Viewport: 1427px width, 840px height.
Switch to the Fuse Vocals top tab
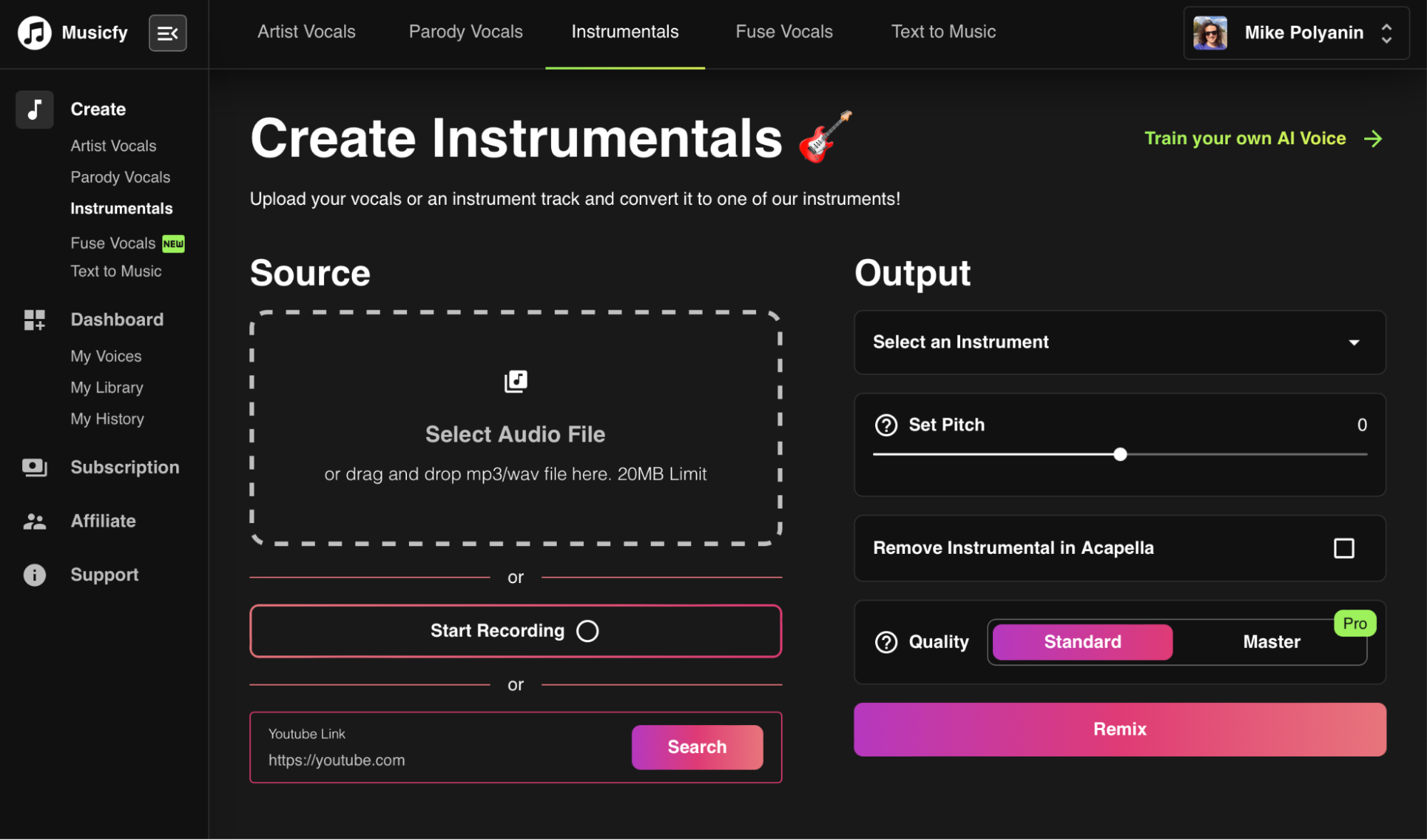pyautogui.click(x=784, y=32)
